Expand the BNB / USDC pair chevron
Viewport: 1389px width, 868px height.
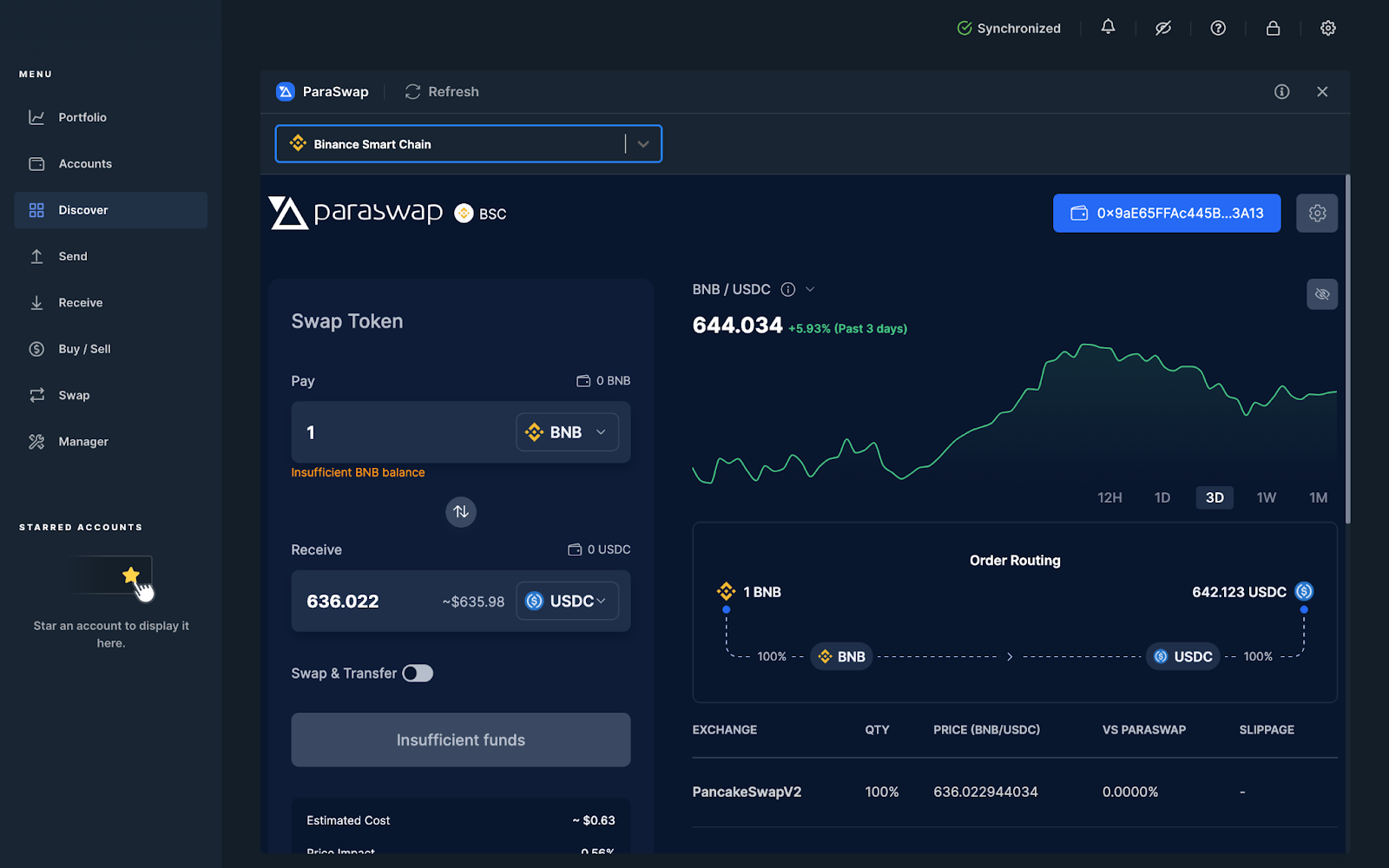[x=810, y=289]
